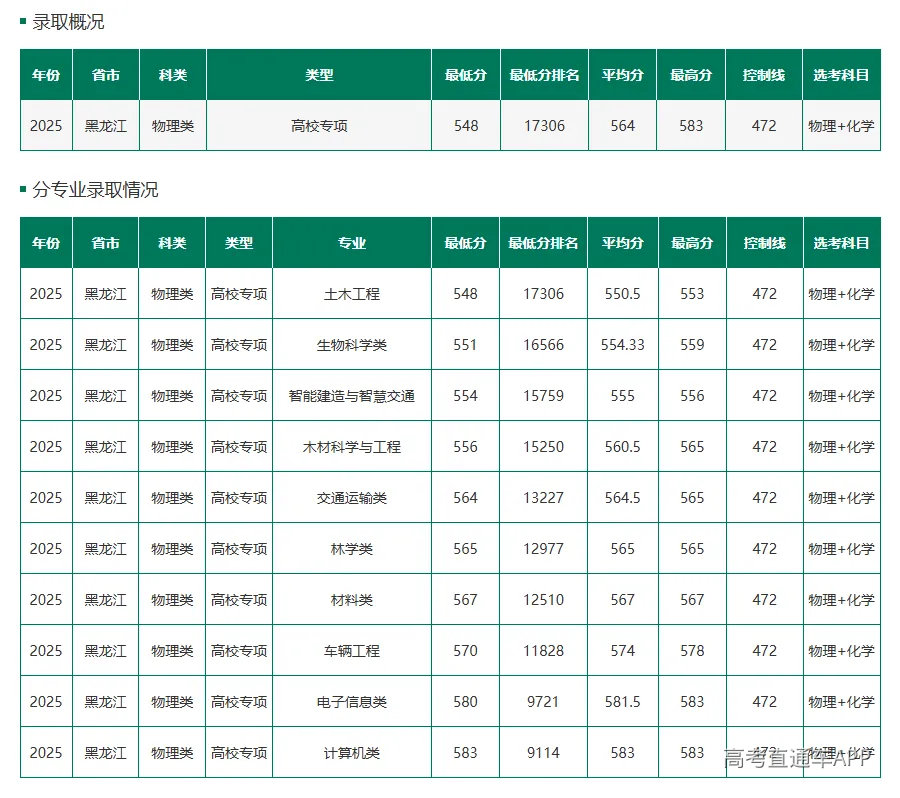The width and height of the screenshot is (900, 798).
Task: Select the 生物科学类 major cell
Action: pos(352,345)
